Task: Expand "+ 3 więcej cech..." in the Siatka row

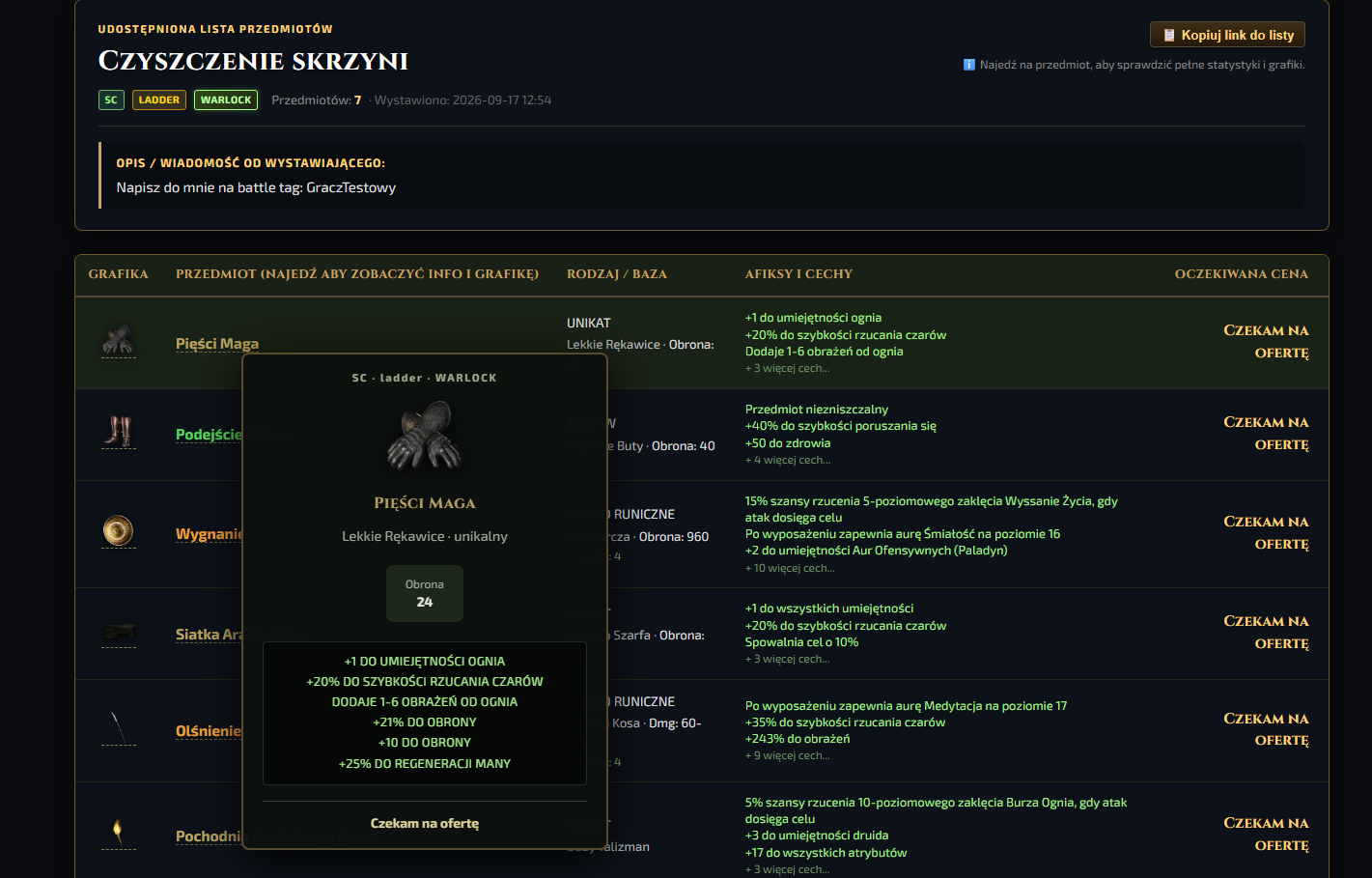Action: click(787, 659)
